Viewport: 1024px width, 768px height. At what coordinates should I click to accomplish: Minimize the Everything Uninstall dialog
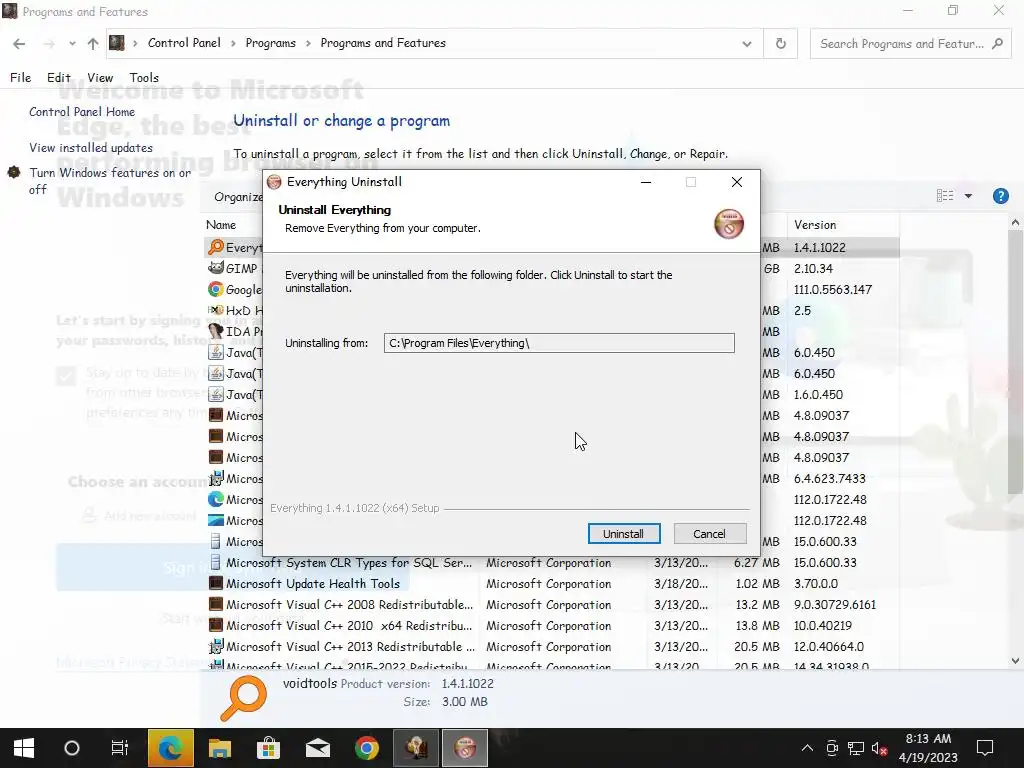click(646, 182)
